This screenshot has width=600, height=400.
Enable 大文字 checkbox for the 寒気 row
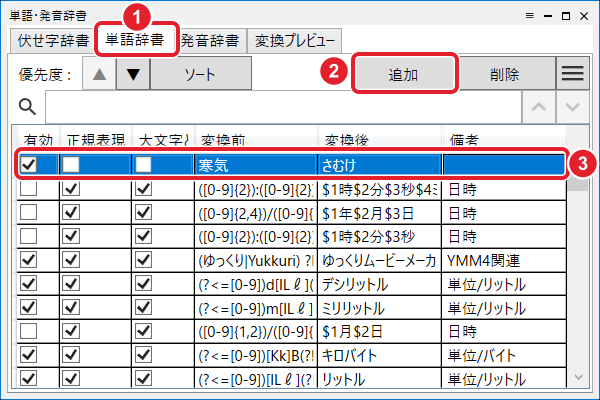(143, 165)
